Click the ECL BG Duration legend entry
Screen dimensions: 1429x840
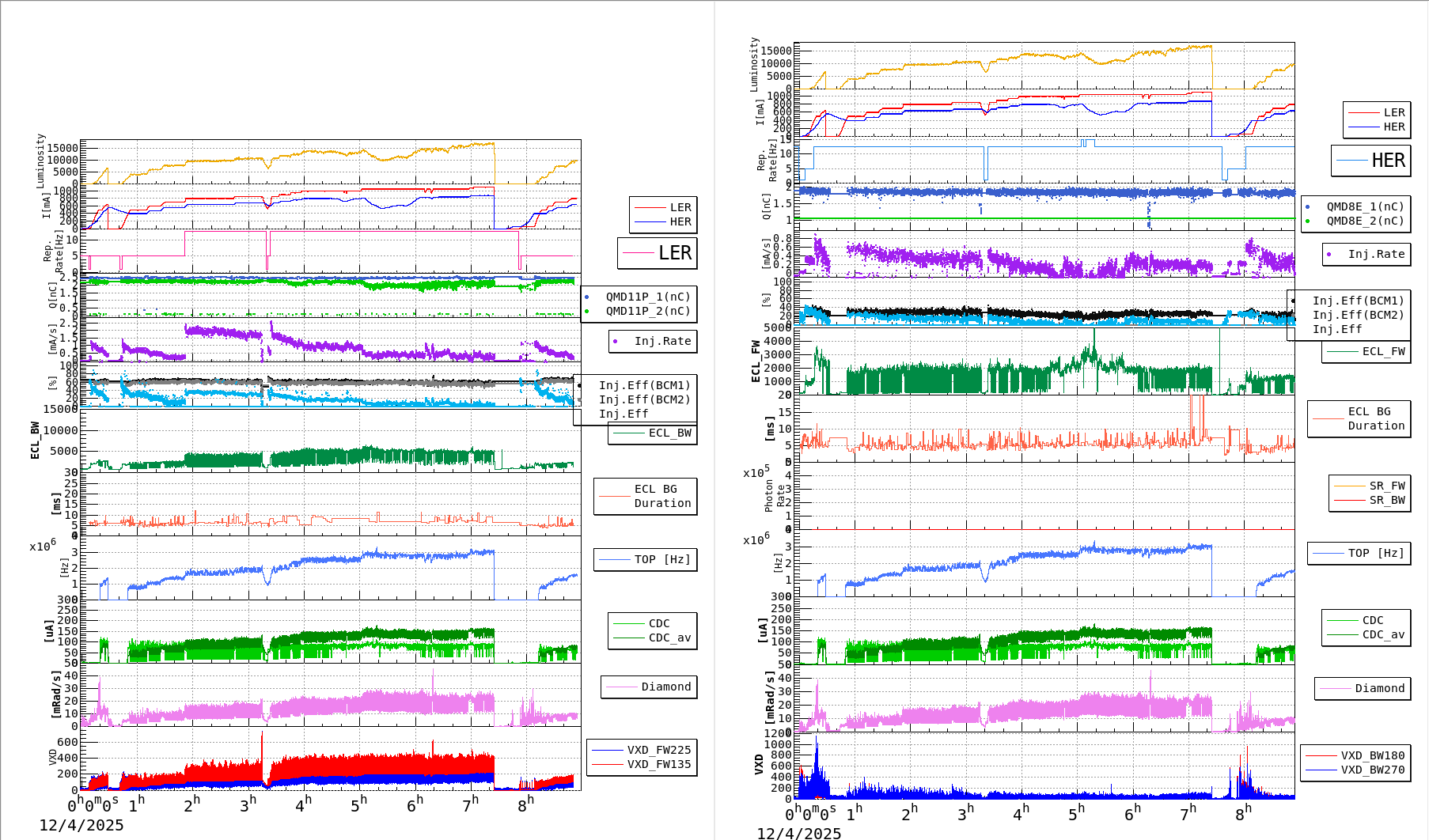coord(646,497)
